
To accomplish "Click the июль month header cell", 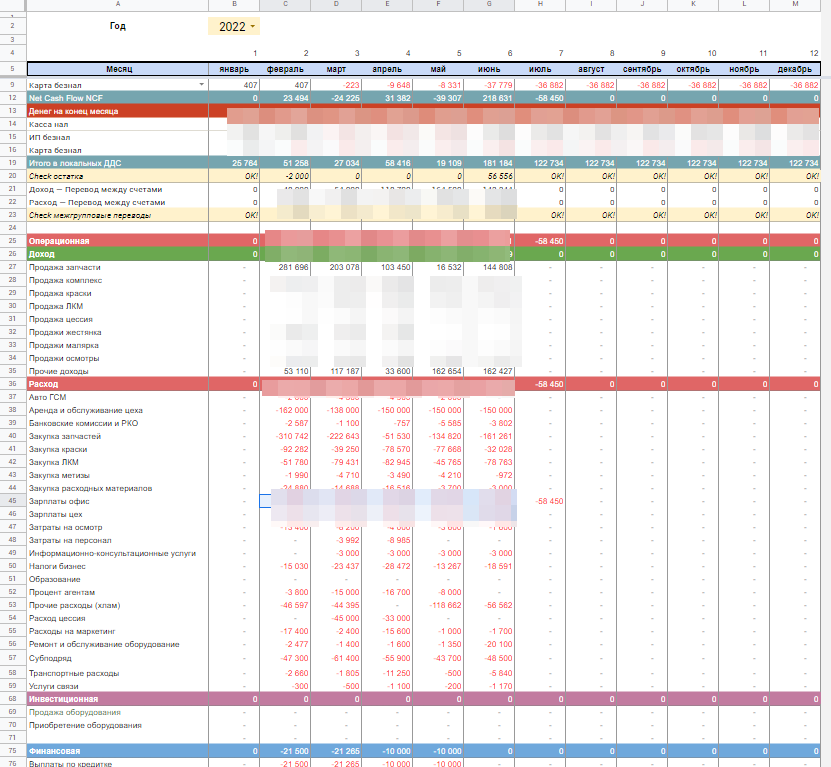I will tap(540, 69).
